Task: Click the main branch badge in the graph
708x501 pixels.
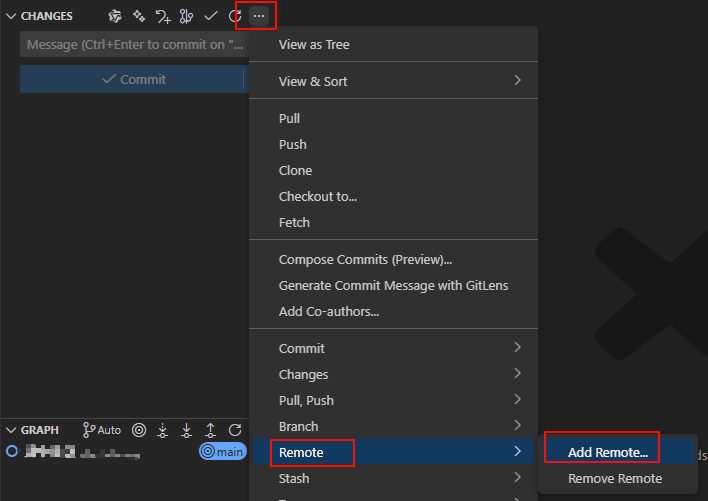Action: coord(223,451)
